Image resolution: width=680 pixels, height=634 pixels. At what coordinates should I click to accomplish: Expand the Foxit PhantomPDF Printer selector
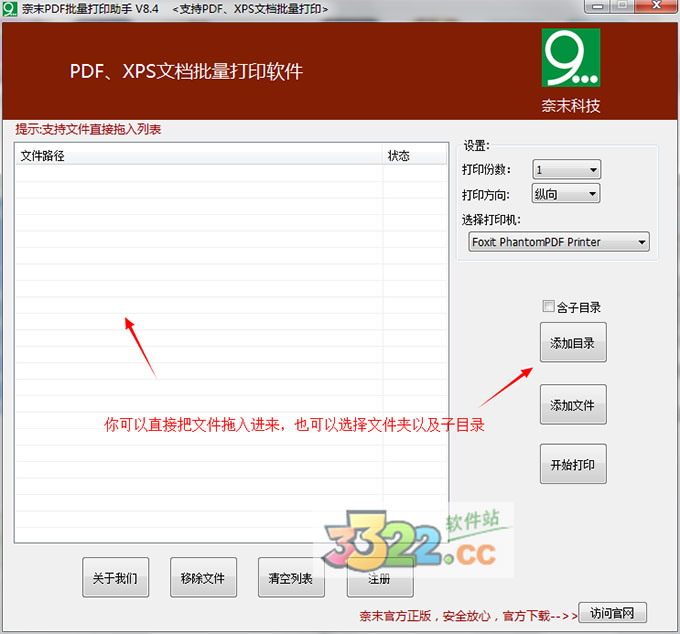pyautogui.click(x=559, y=242)
